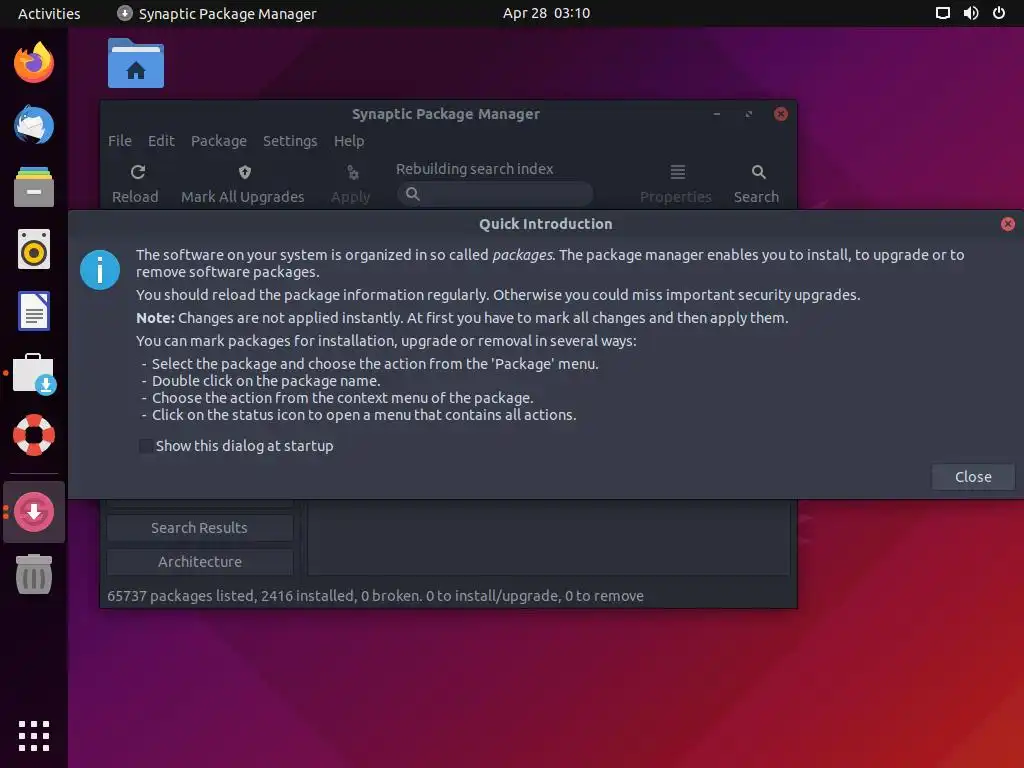This screenshot has width=1024, height=768.
Task: Click the network status icon in top bar
Action: coord(942,13)
